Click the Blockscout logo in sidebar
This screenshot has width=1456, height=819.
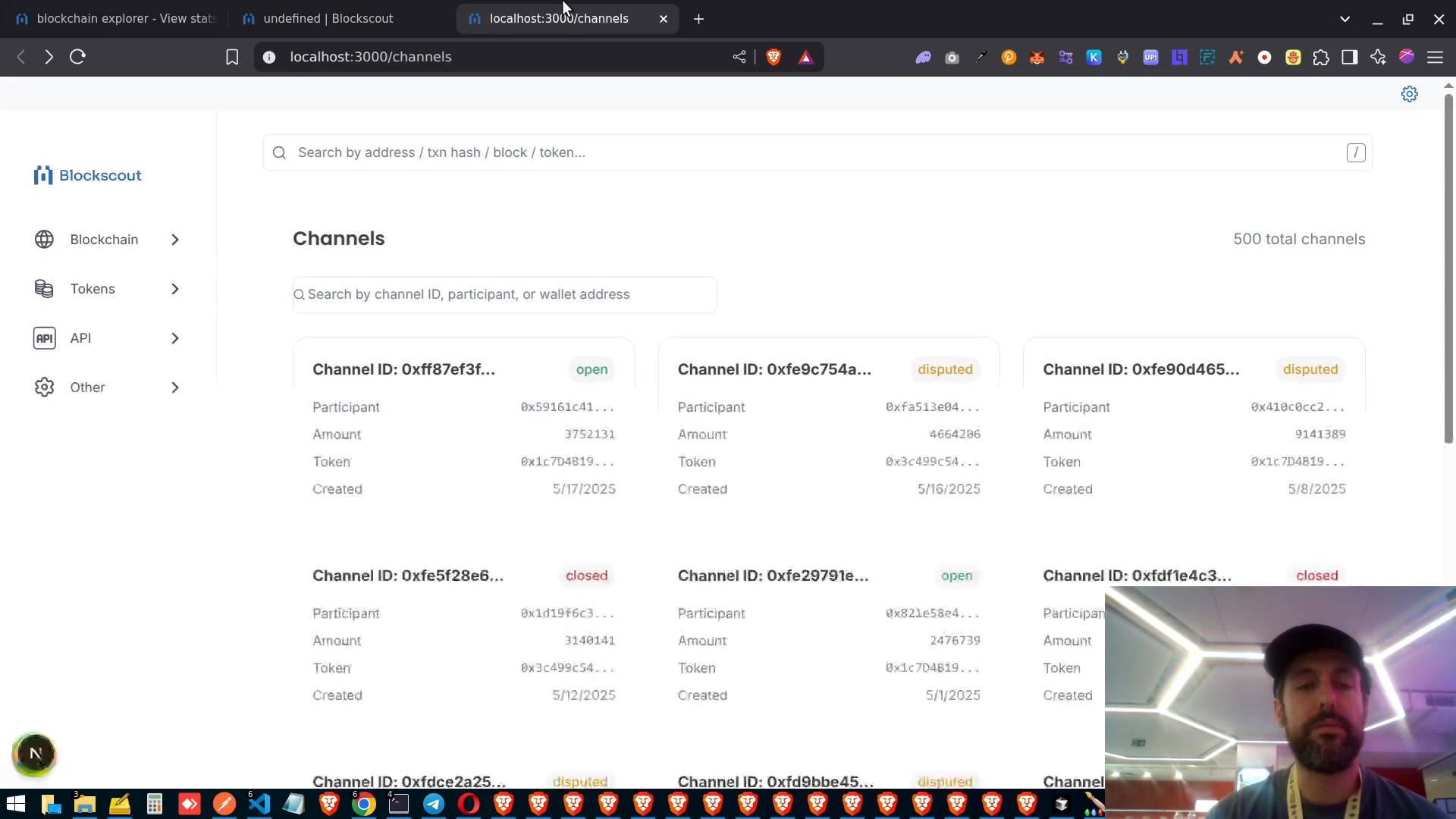(x=88, y=175)
